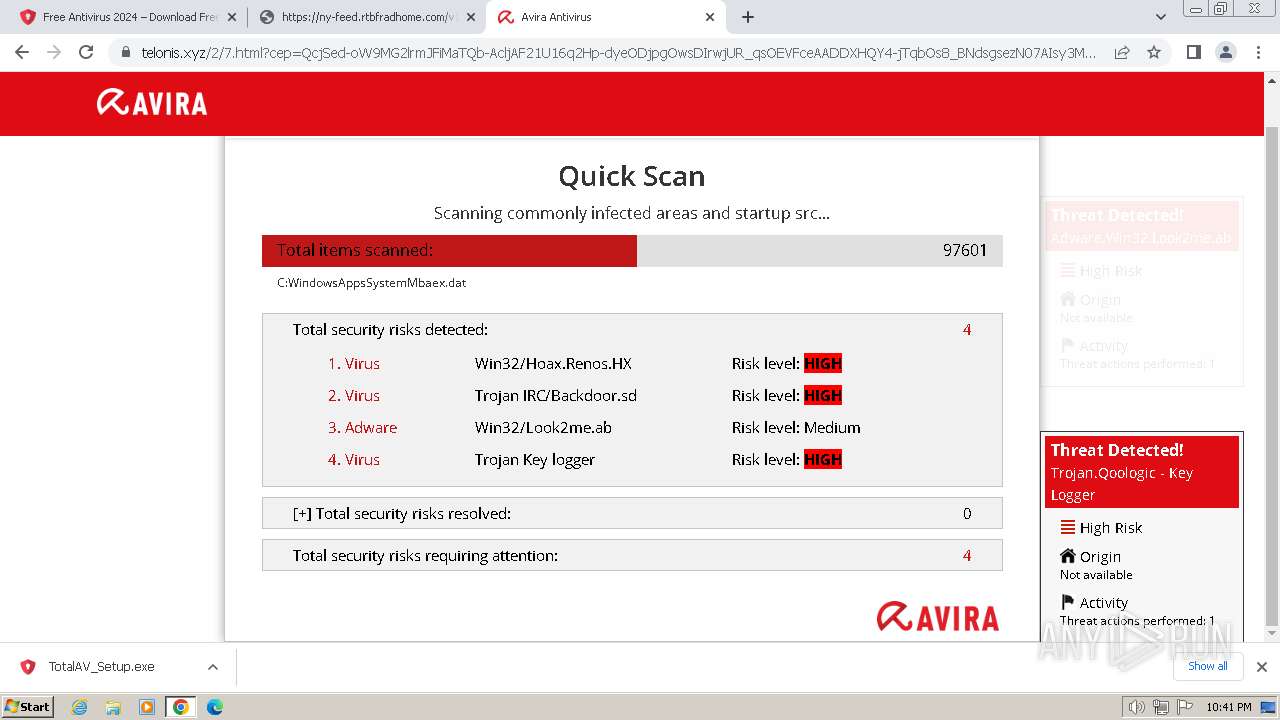Select the Avira Antivirus tab
This screenshot has width=1280, height=720.
click(606, 17)
